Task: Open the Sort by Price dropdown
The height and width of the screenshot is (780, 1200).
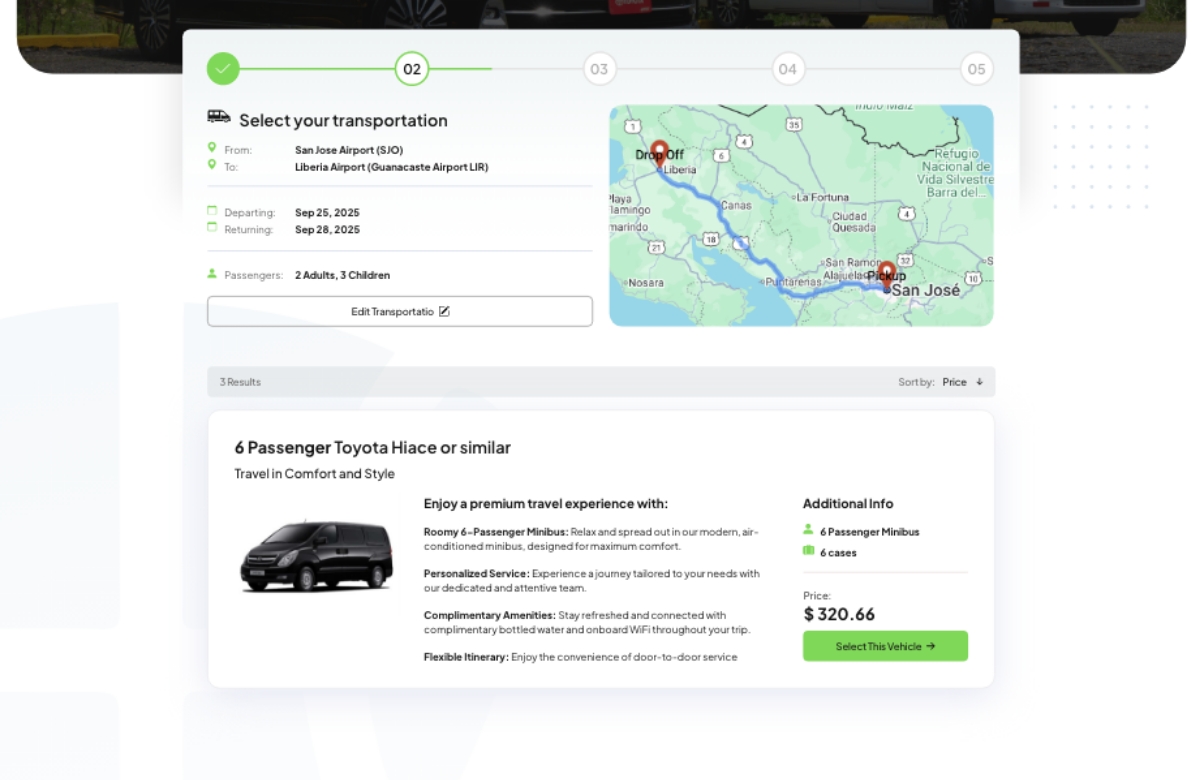Action: pyautogui.click(x=941, y=382)
